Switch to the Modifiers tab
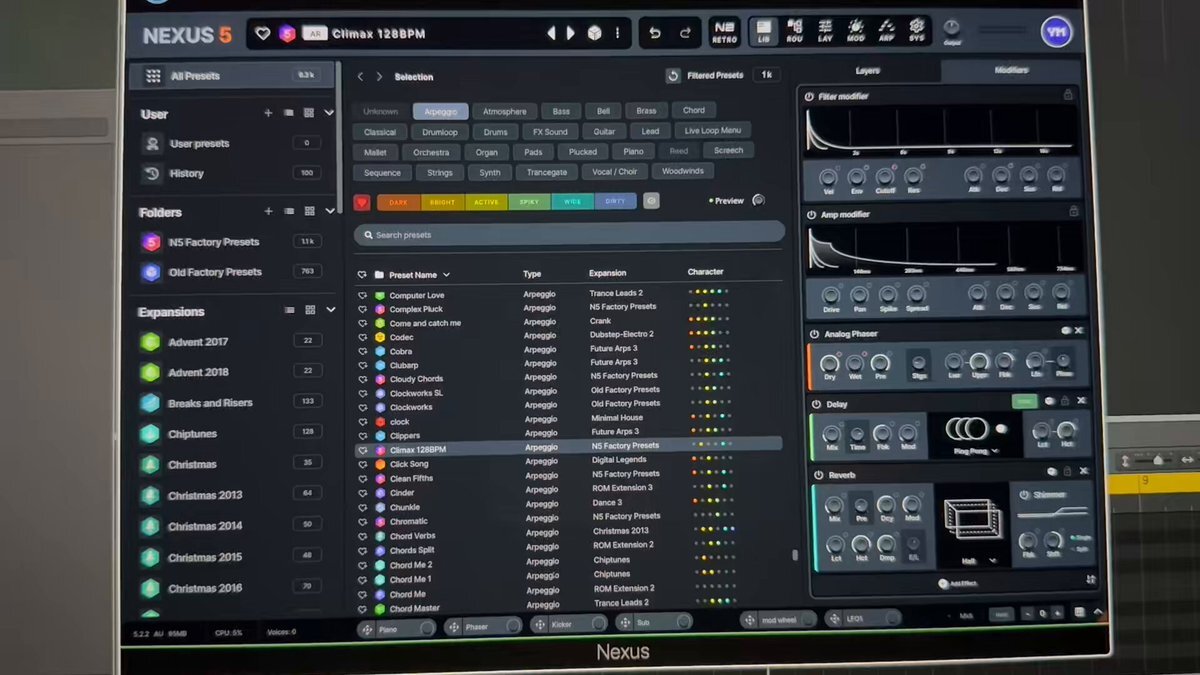 click(x=1011, y=71)
